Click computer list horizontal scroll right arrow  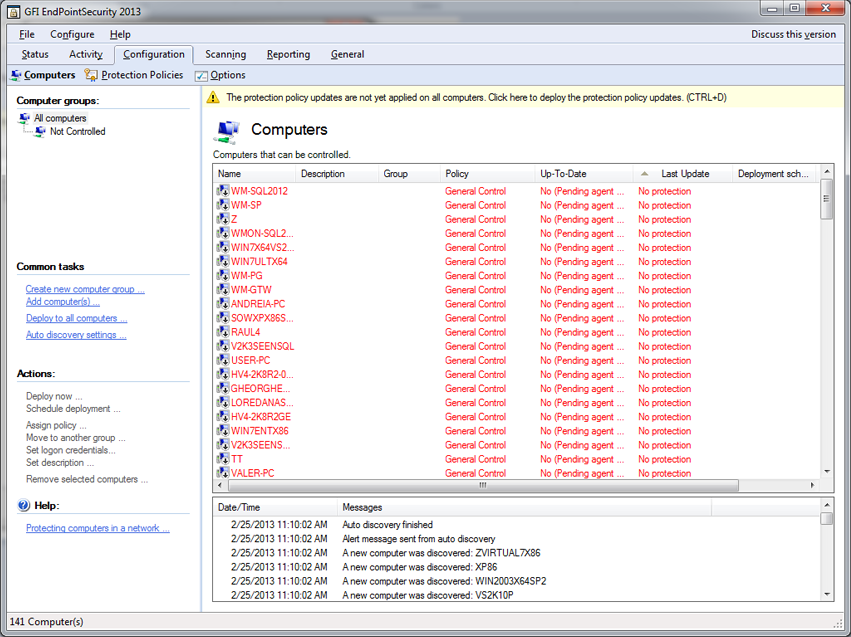(x=812, y=485)
